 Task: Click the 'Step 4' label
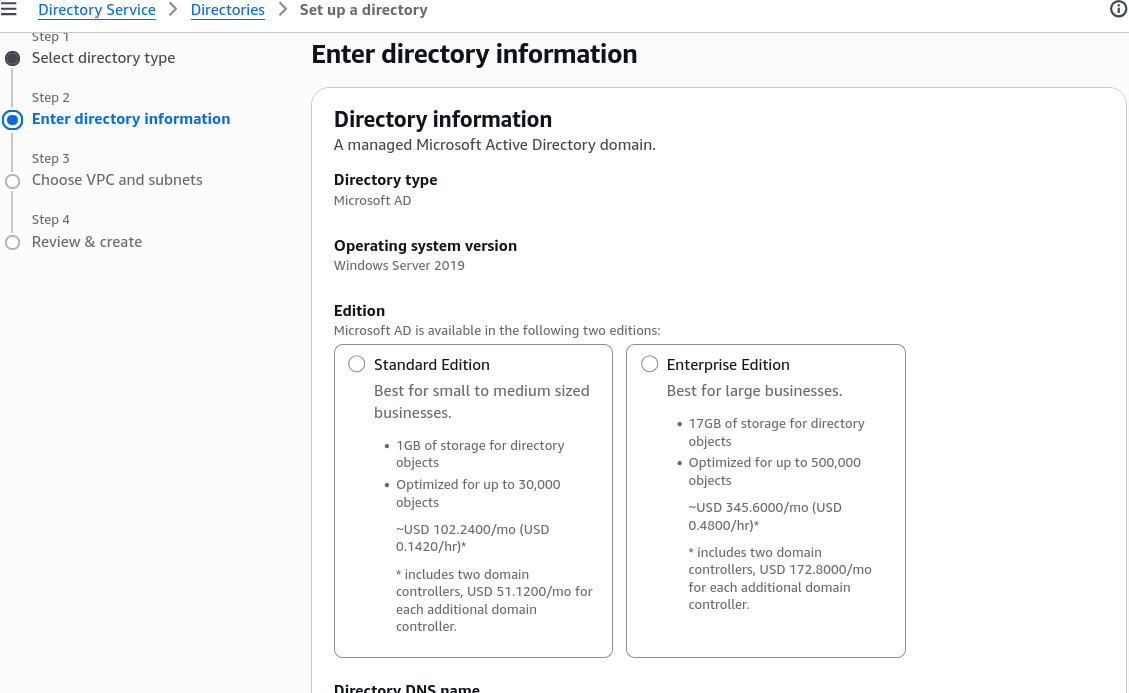click(50, 220)
